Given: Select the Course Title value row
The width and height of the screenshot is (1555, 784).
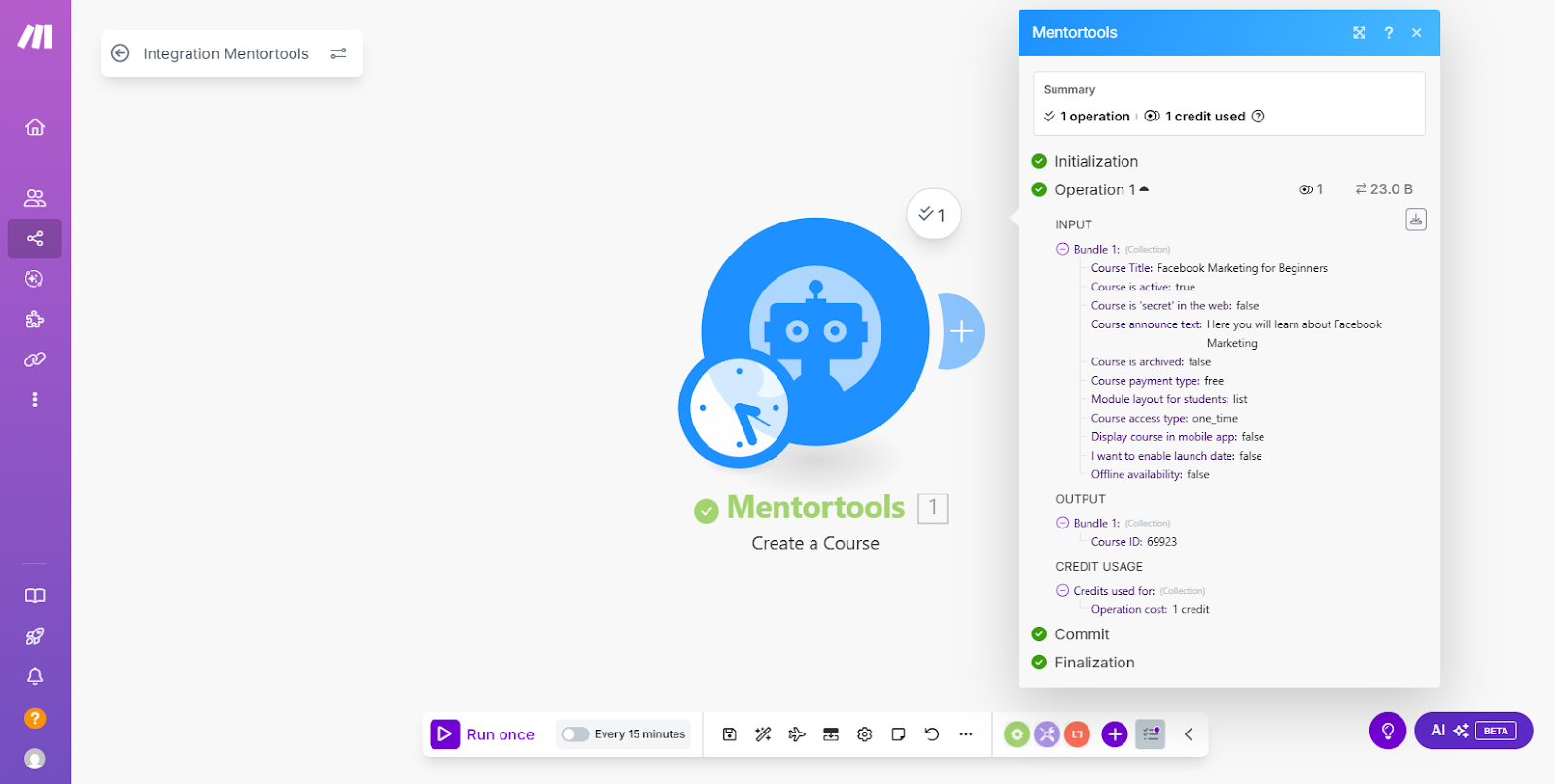Looking at the screenshot, I should [x=1209, y=268].
